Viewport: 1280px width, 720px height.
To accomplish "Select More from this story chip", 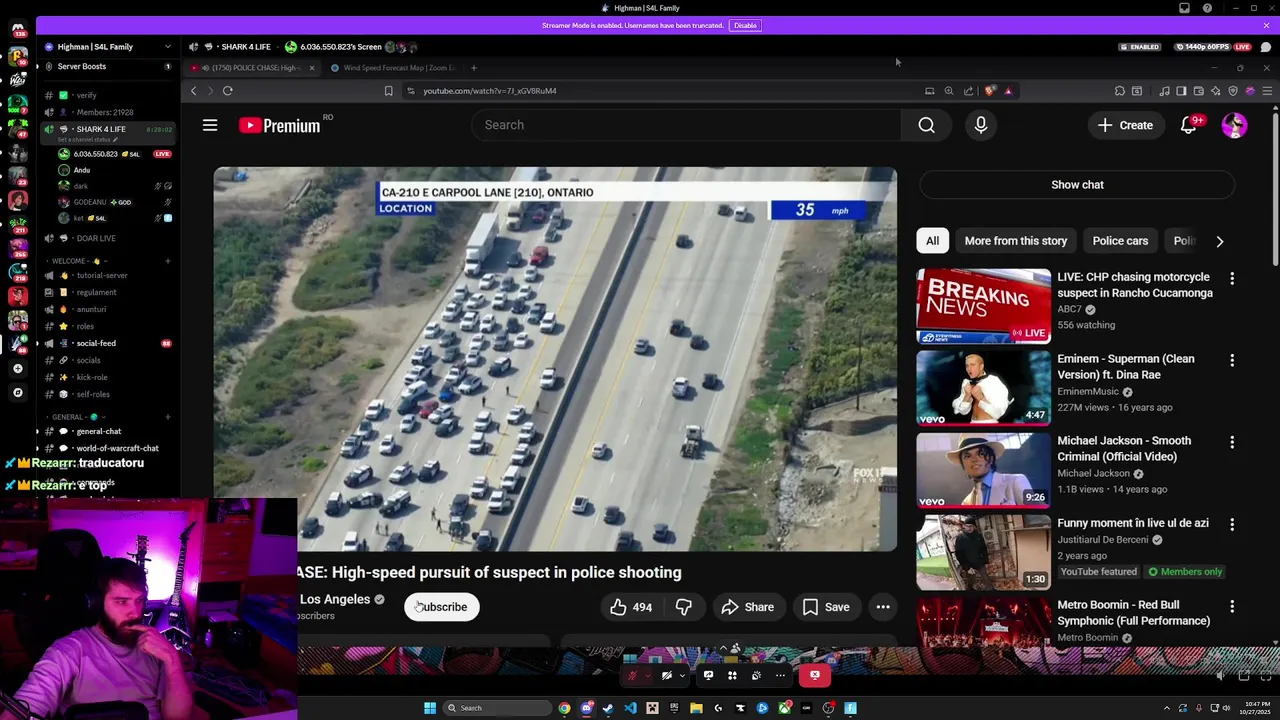I will point(1016,241).
